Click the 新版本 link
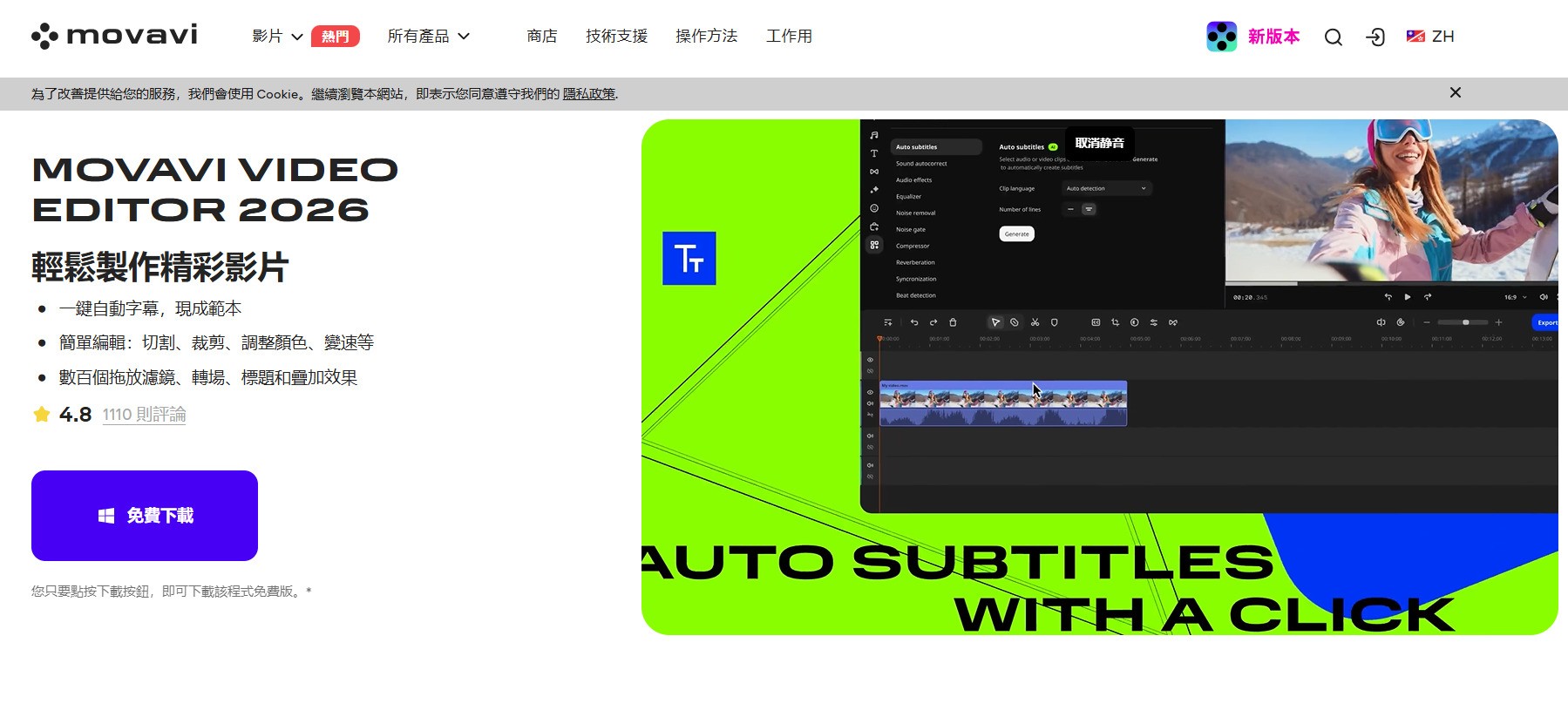1568x710 pixels. click(1273, 37)
